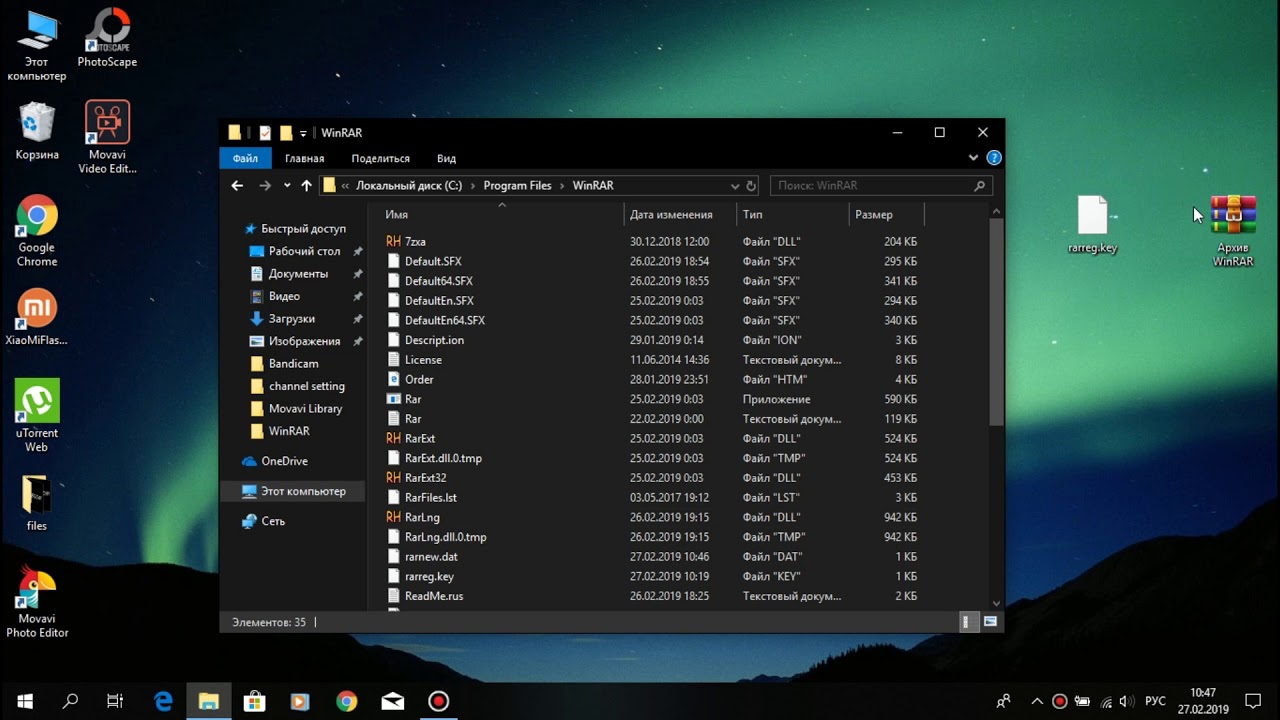Screen dimensions: 1280x720
Task: Click the Back arrow in Explorer
Action: pyautogui.click(x=237, y=185)
